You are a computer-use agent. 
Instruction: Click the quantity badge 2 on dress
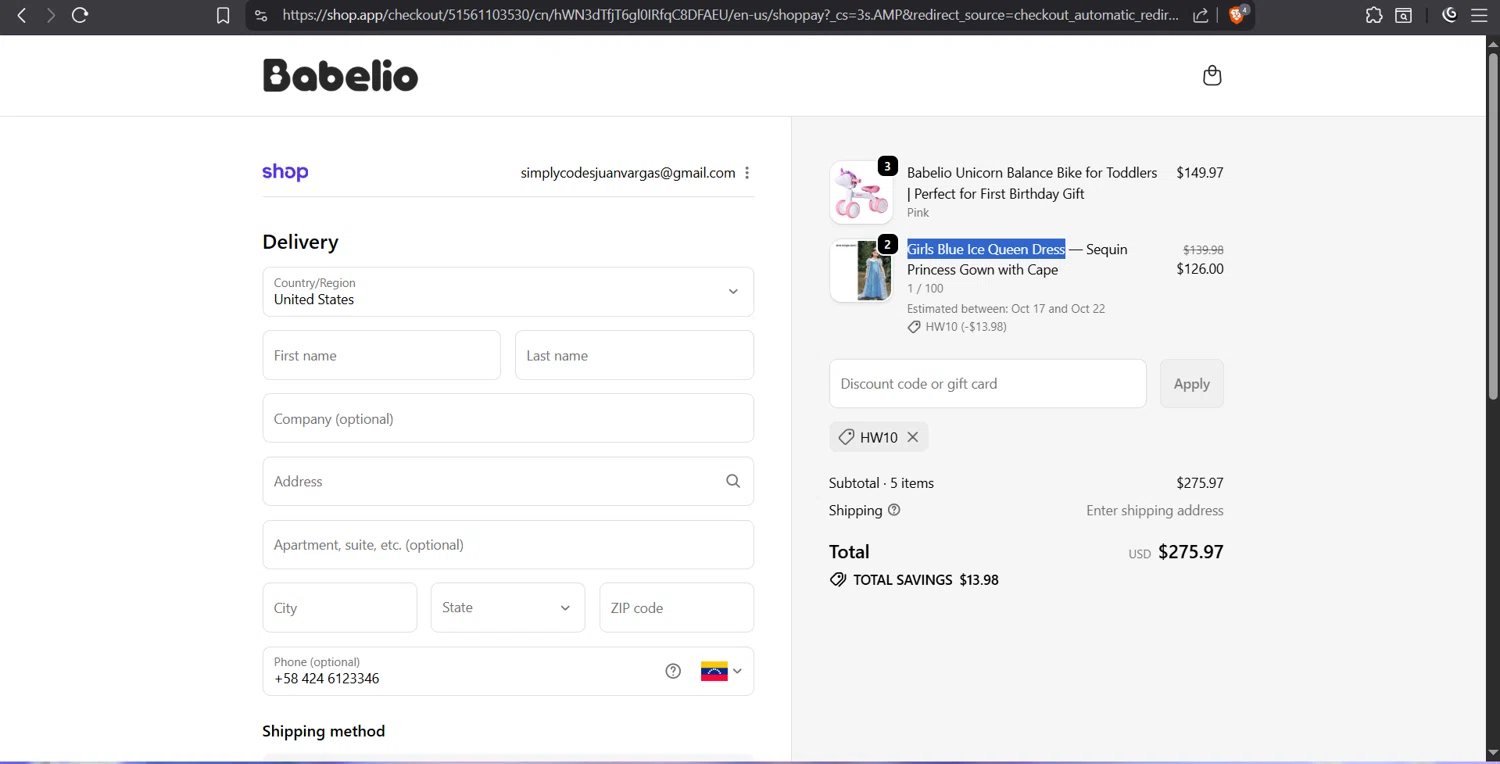coord(887,244)
